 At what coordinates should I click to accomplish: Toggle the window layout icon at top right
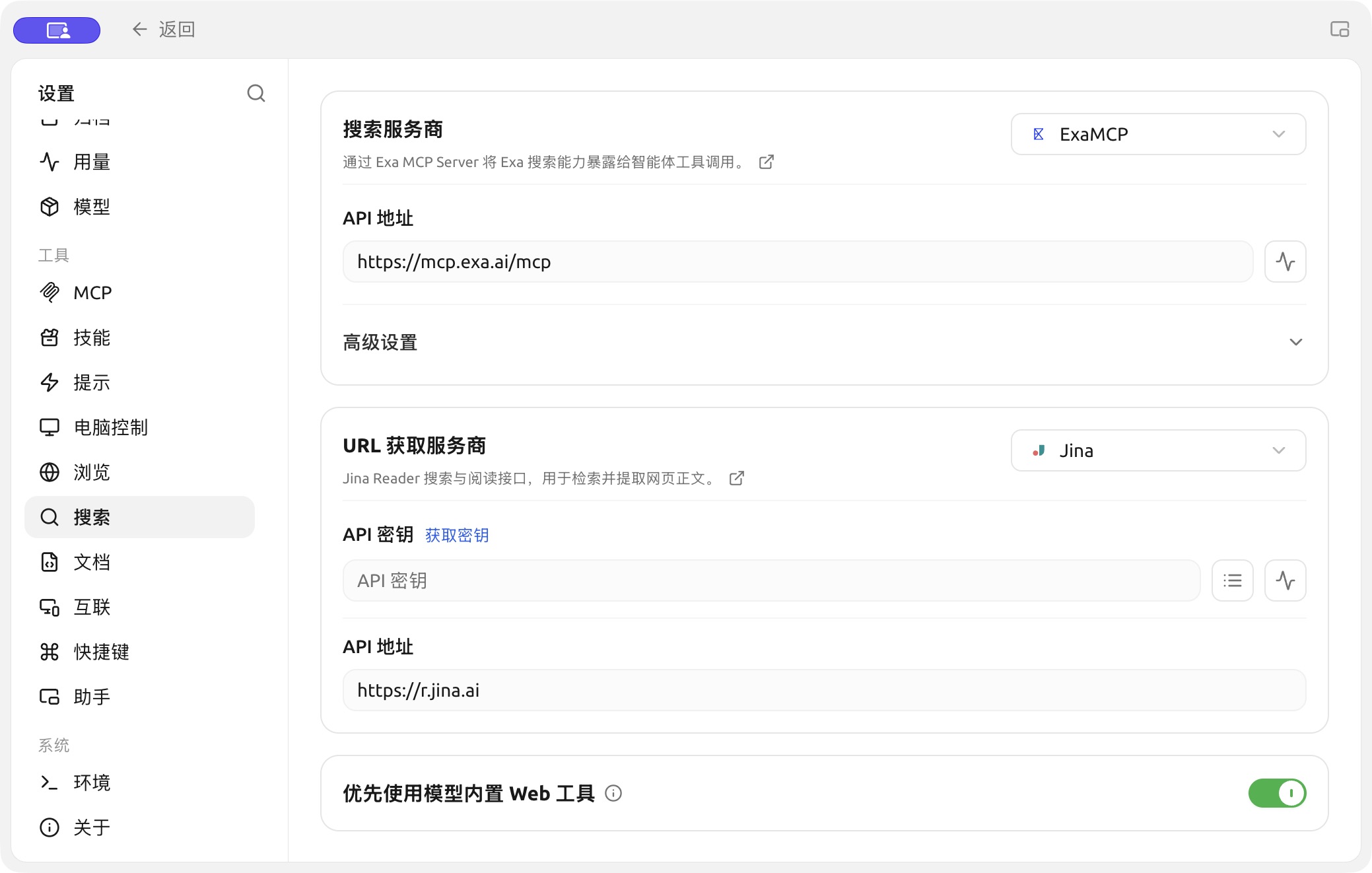tap(1340, 29)
